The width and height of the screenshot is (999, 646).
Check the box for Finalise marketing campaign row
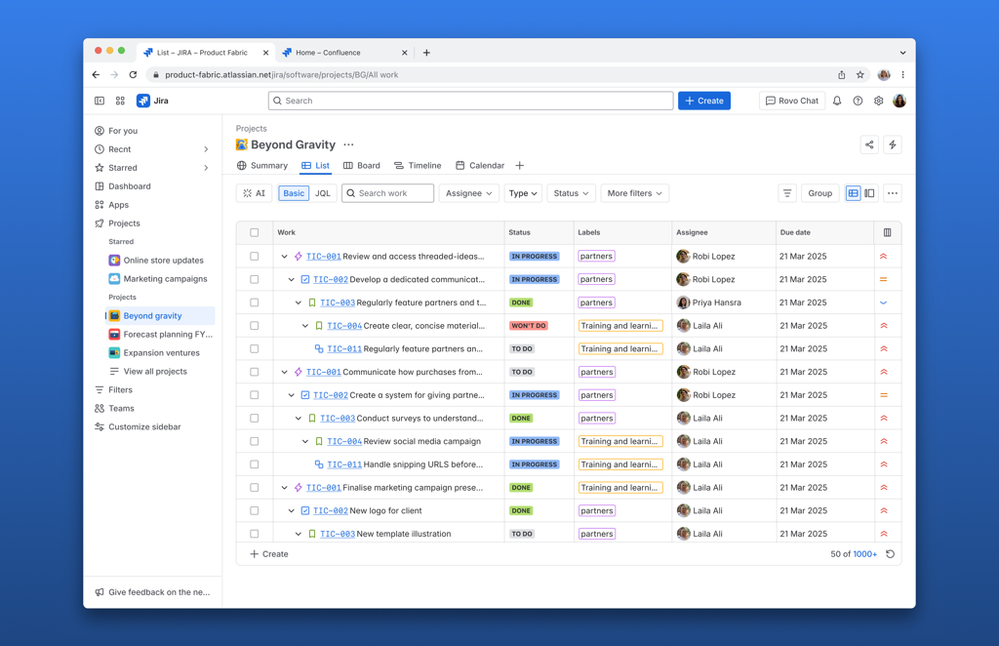pyautogui.click(x=254, y=487)
